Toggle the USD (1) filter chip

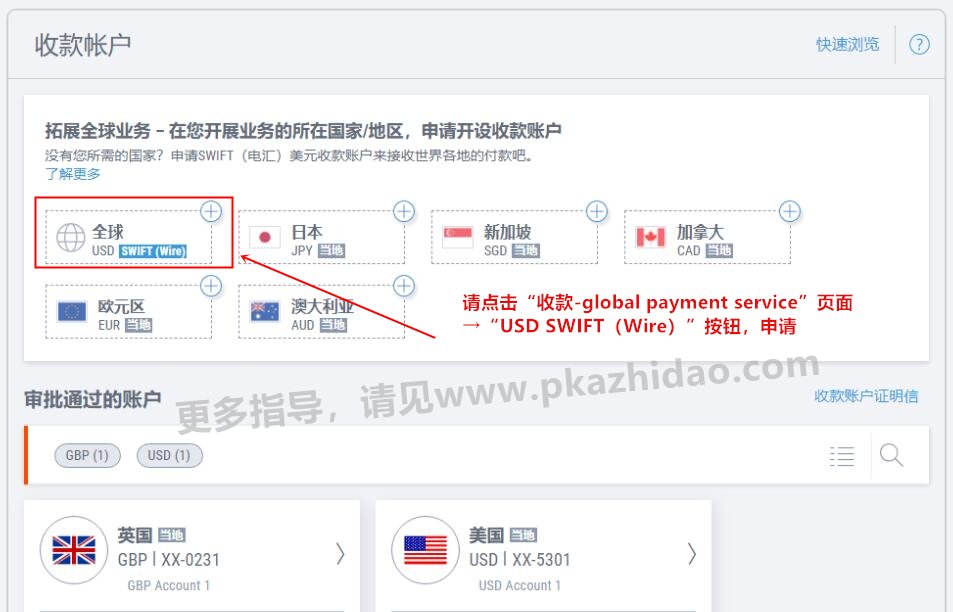click(x=170, y=455)
